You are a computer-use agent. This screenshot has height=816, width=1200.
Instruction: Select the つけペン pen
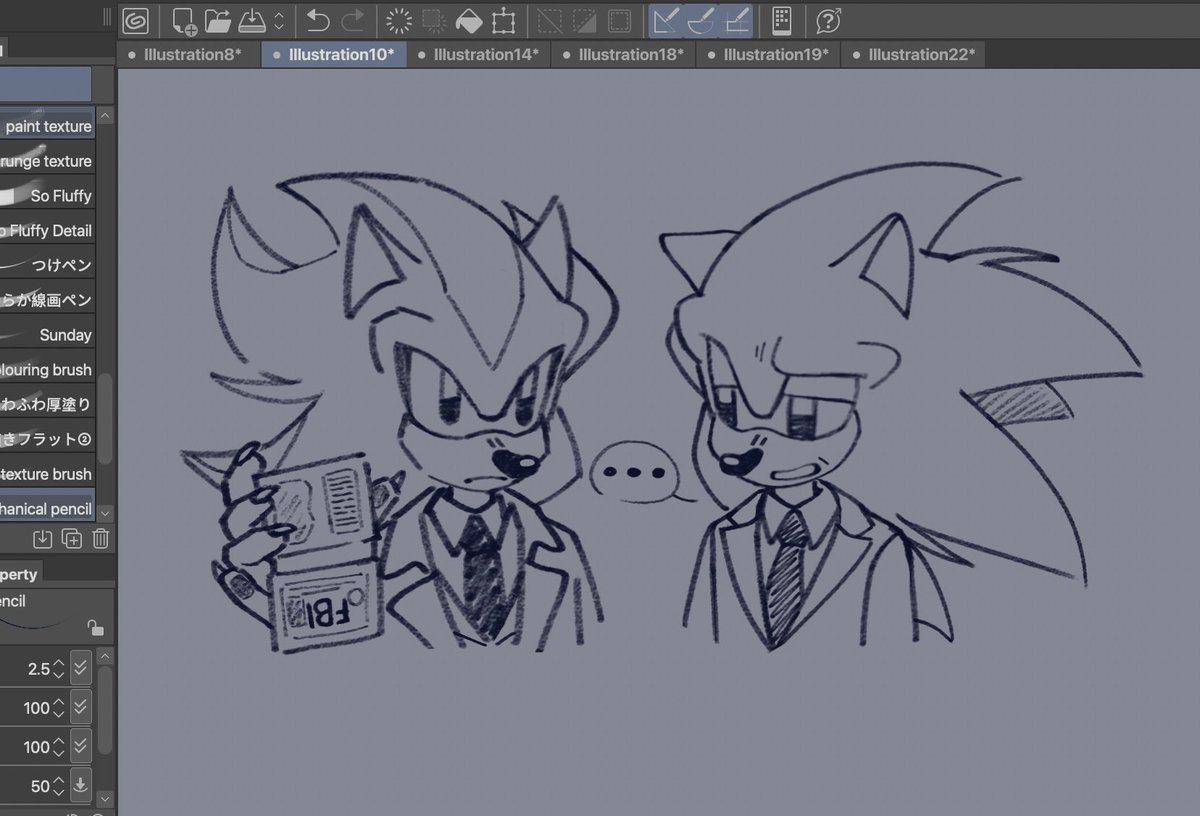click(x=47, y=265)
